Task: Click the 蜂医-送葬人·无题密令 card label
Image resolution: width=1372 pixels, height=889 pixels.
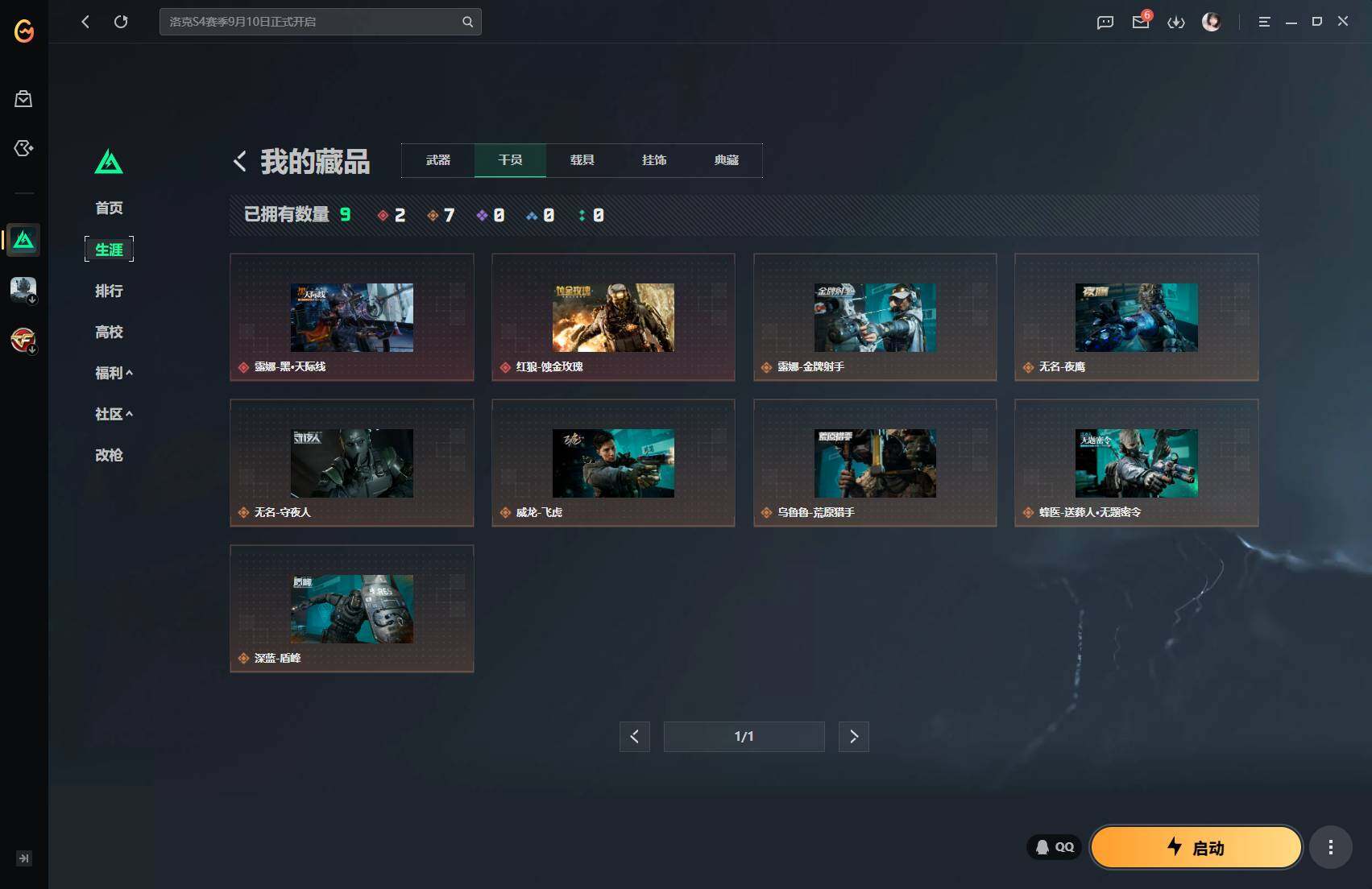Action: 1090,512
